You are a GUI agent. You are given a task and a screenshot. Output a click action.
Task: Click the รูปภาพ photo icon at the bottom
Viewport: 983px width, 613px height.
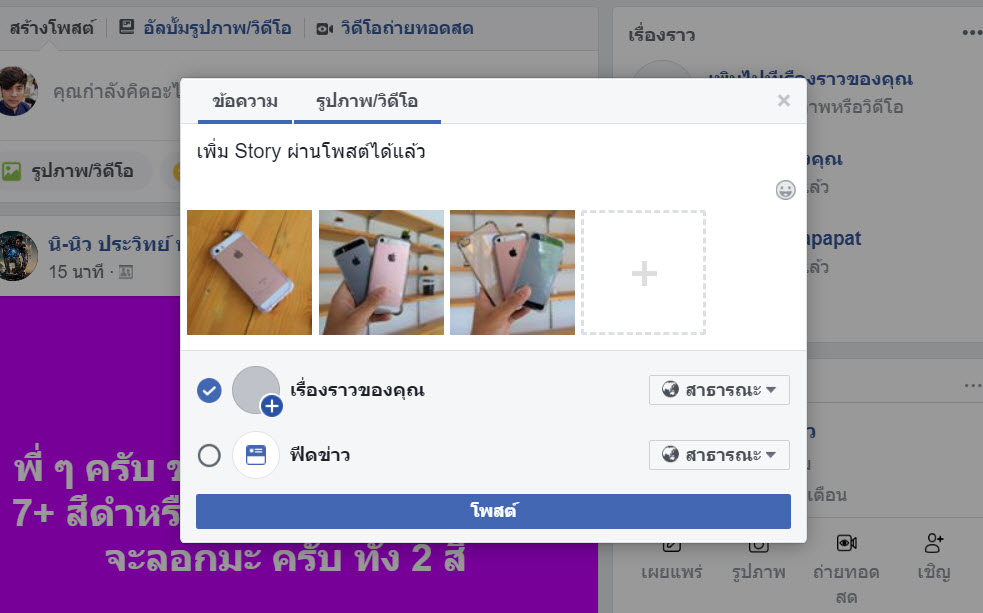point(758,545)
